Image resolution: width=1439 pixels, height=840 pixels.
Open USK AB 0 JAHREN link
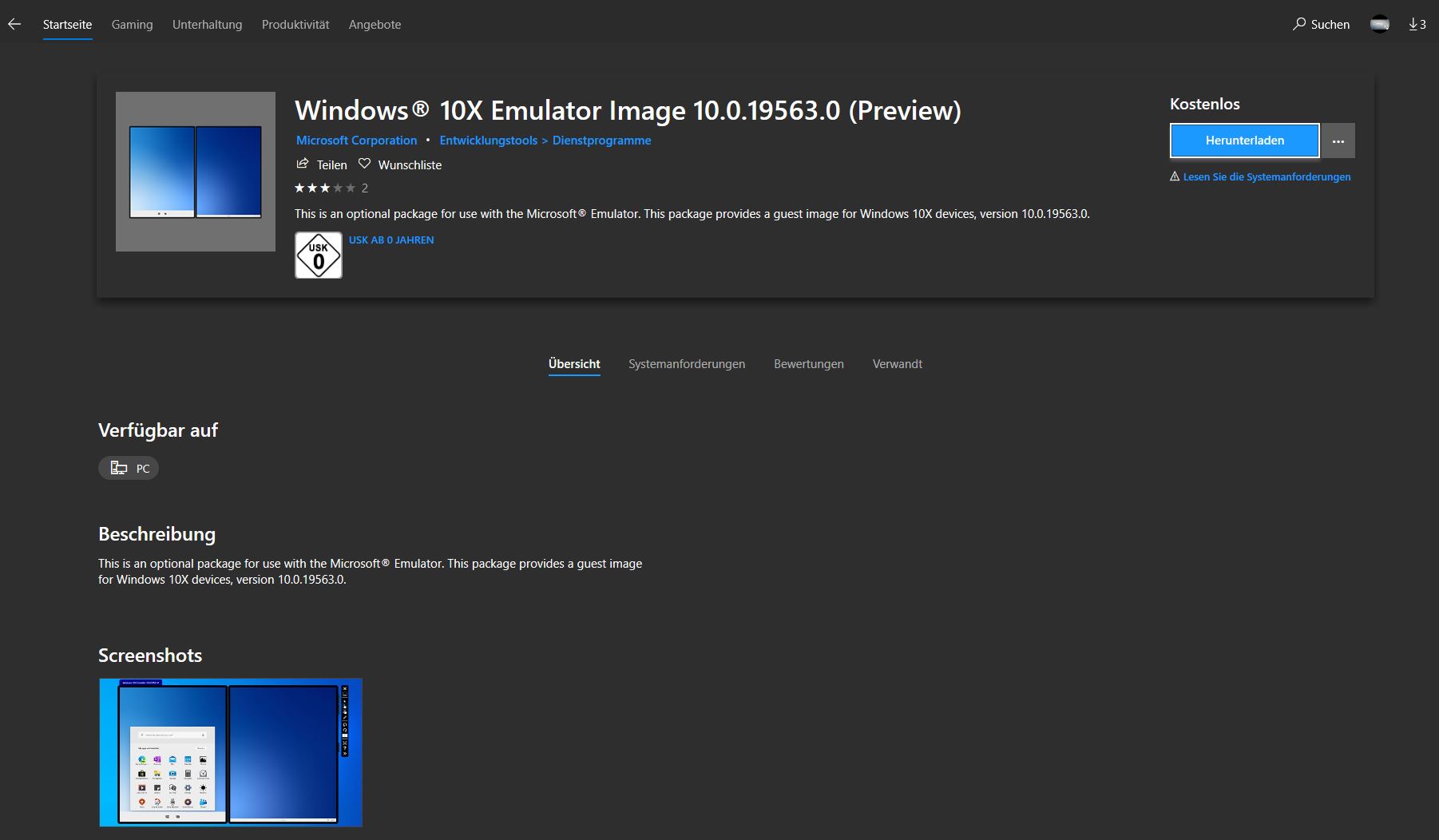391,240
